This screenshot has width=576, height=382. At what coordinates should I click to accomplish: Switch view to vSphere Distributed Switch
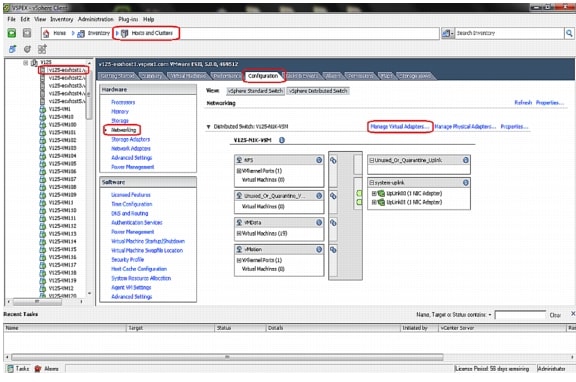tap(318, 91)
